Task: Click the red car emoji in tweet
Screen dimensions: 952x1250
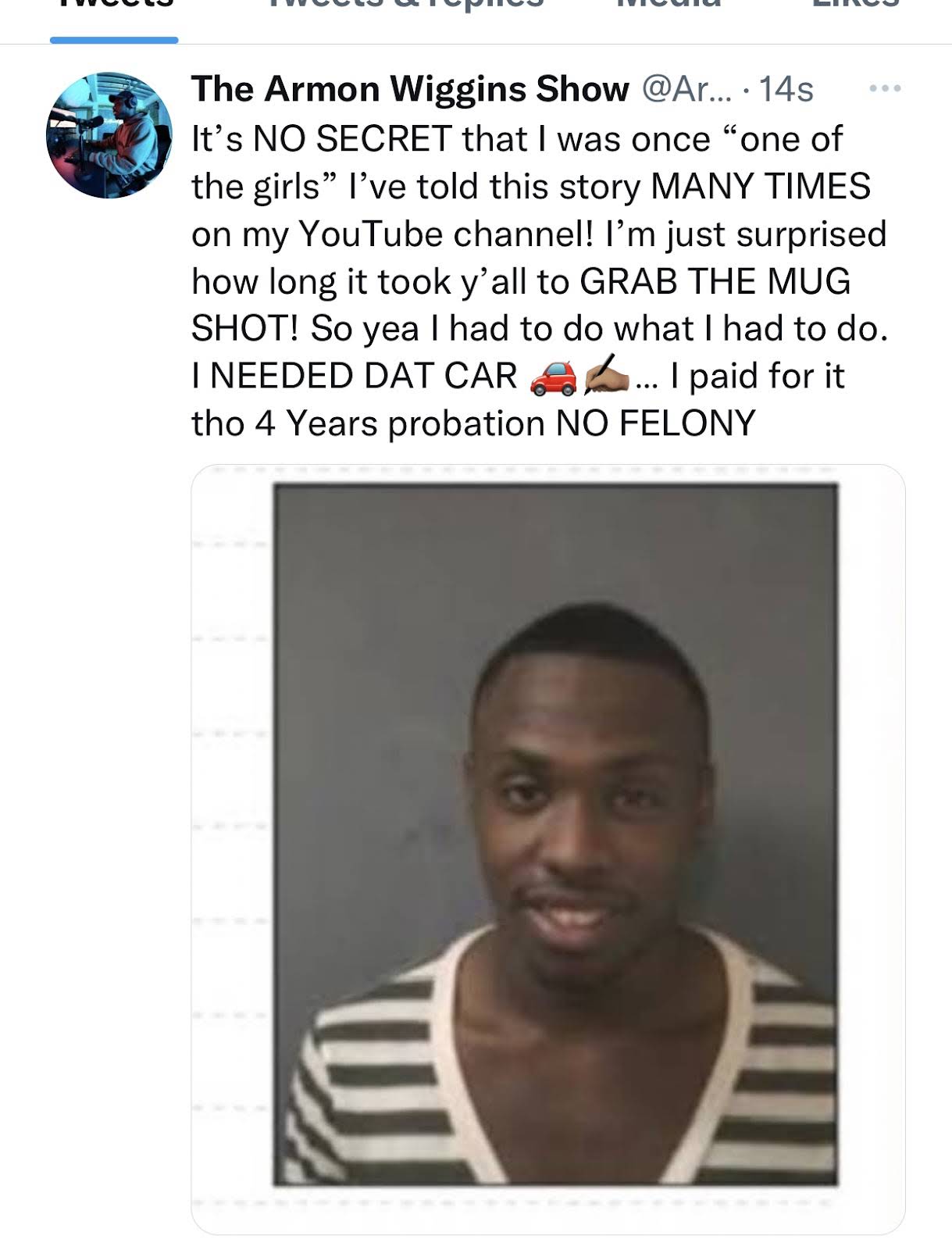Action: point(553,377)
